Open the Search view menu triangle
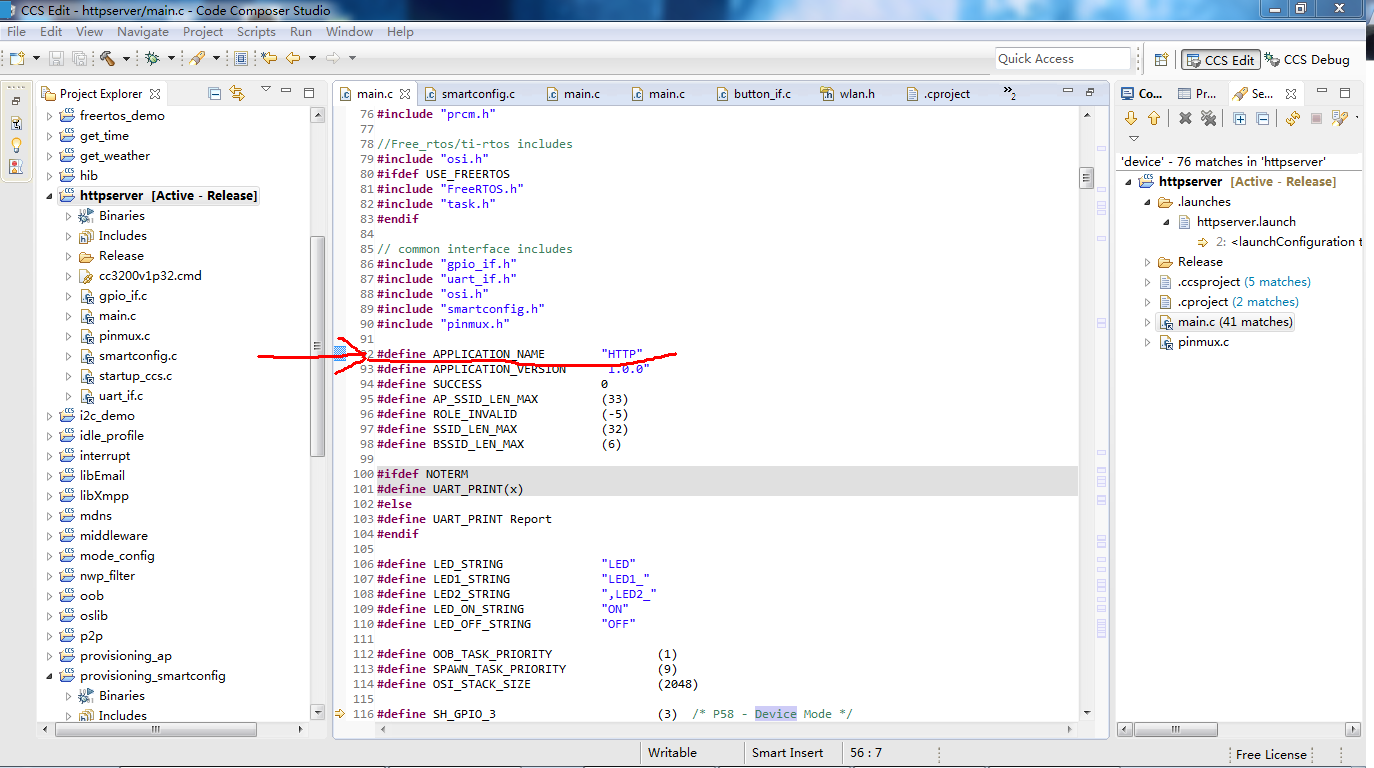Screen dimensions: 1374x768 coord(1133,139)
